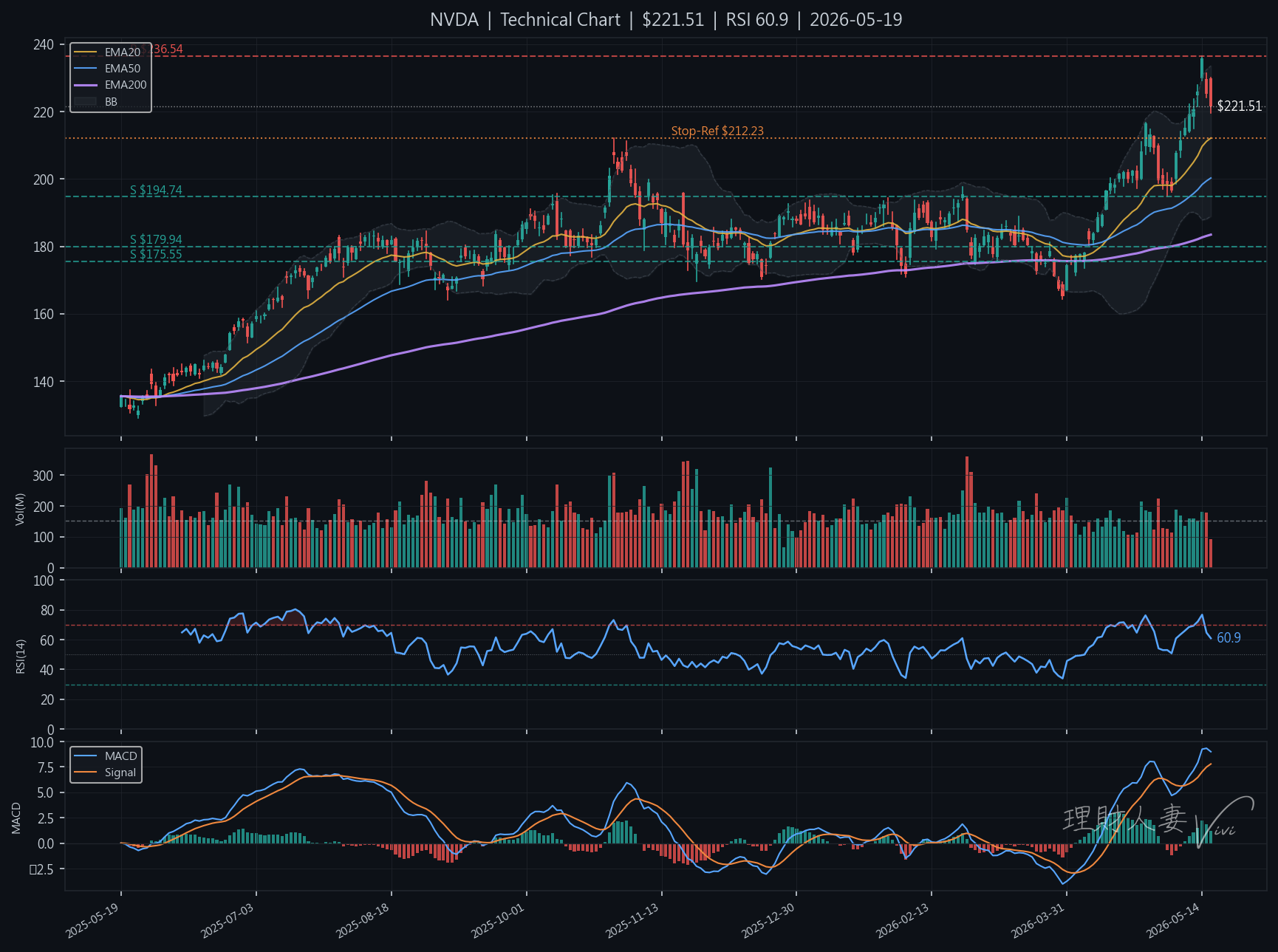Select the 2025-07-03 date on the x-axis
The image size is (1278, 952).
pos(228,920)
